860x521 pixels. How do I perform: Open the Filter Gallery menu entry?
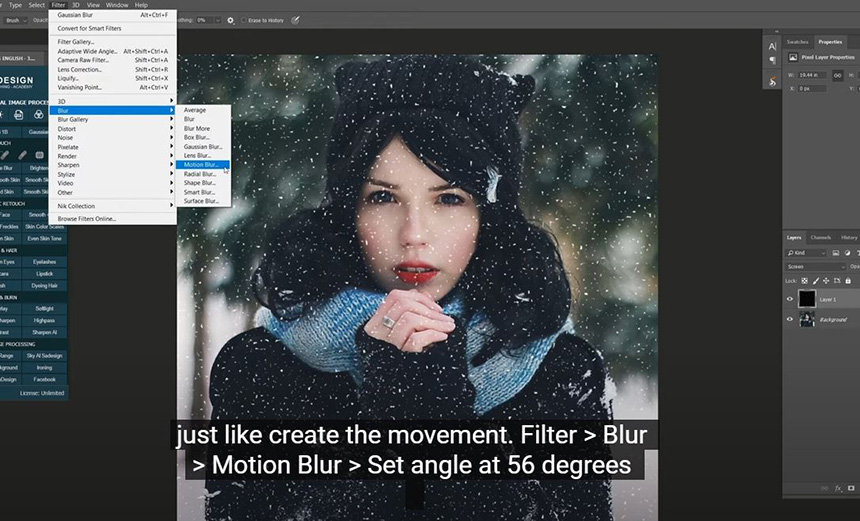pyautogui.click(x=76, y=42)
